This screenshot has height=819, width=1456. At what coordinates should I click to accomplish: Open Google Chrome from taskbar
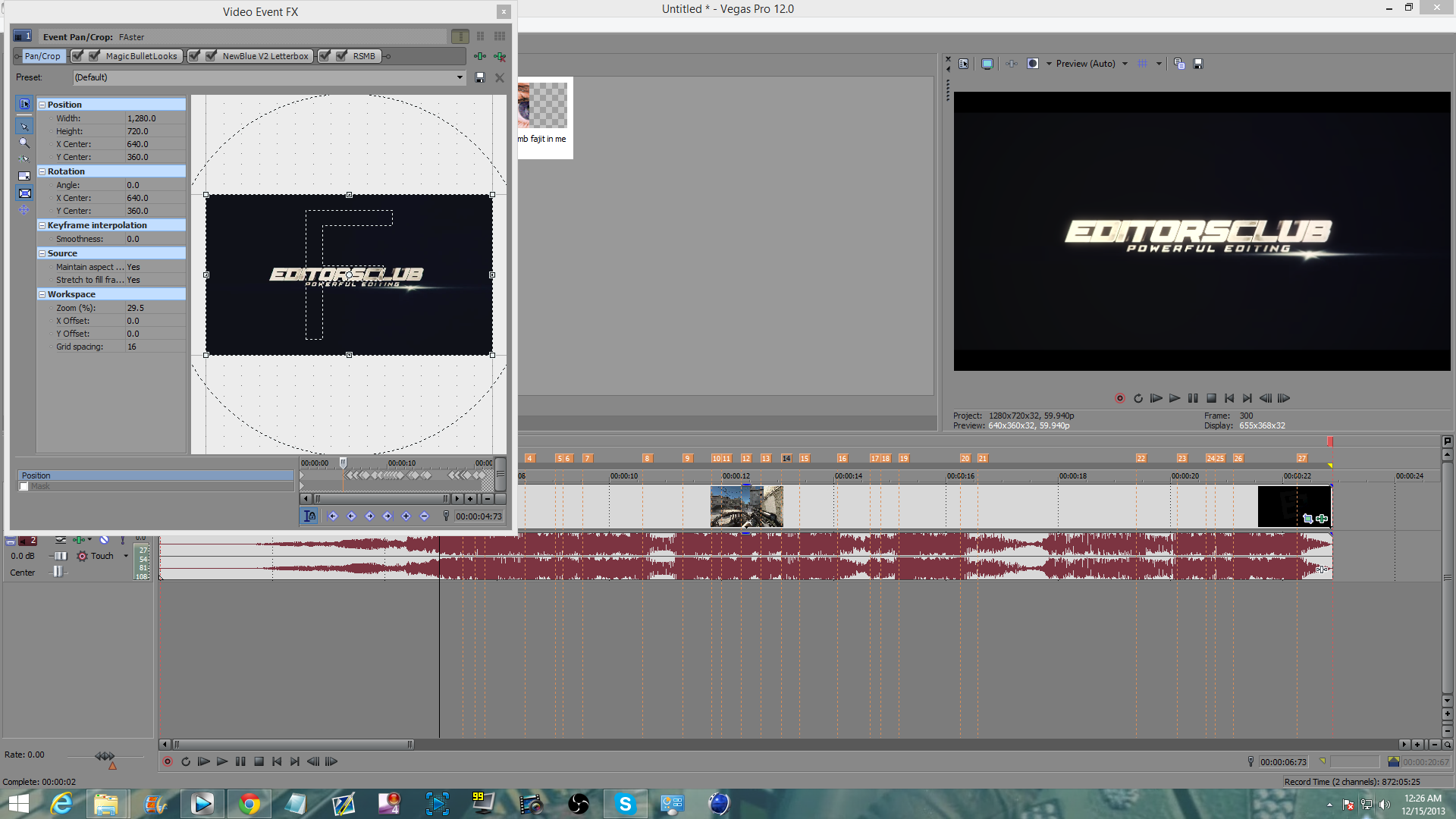249,804
